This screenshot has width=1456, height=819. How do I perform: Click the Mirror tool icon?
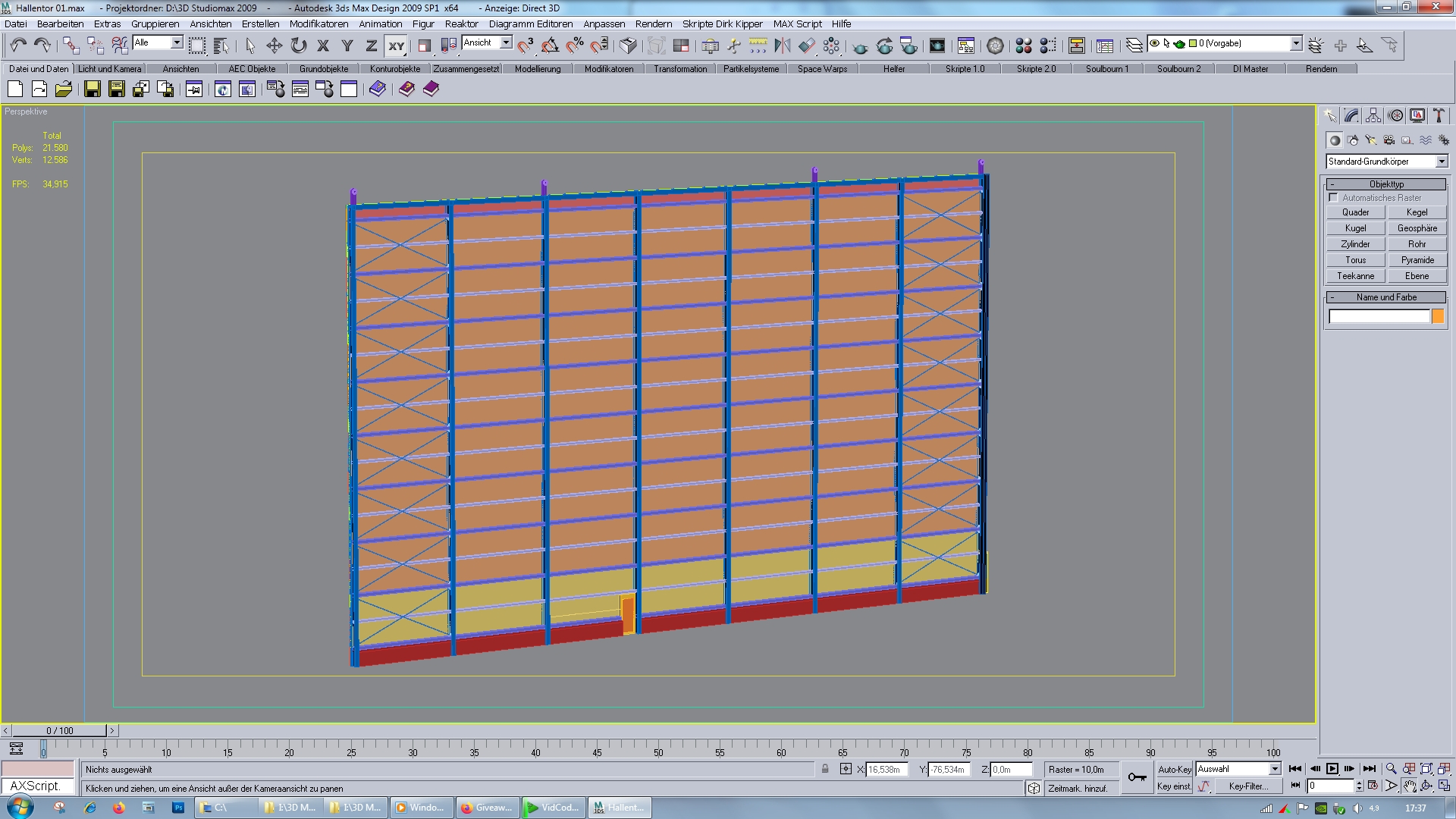[782, 46]
